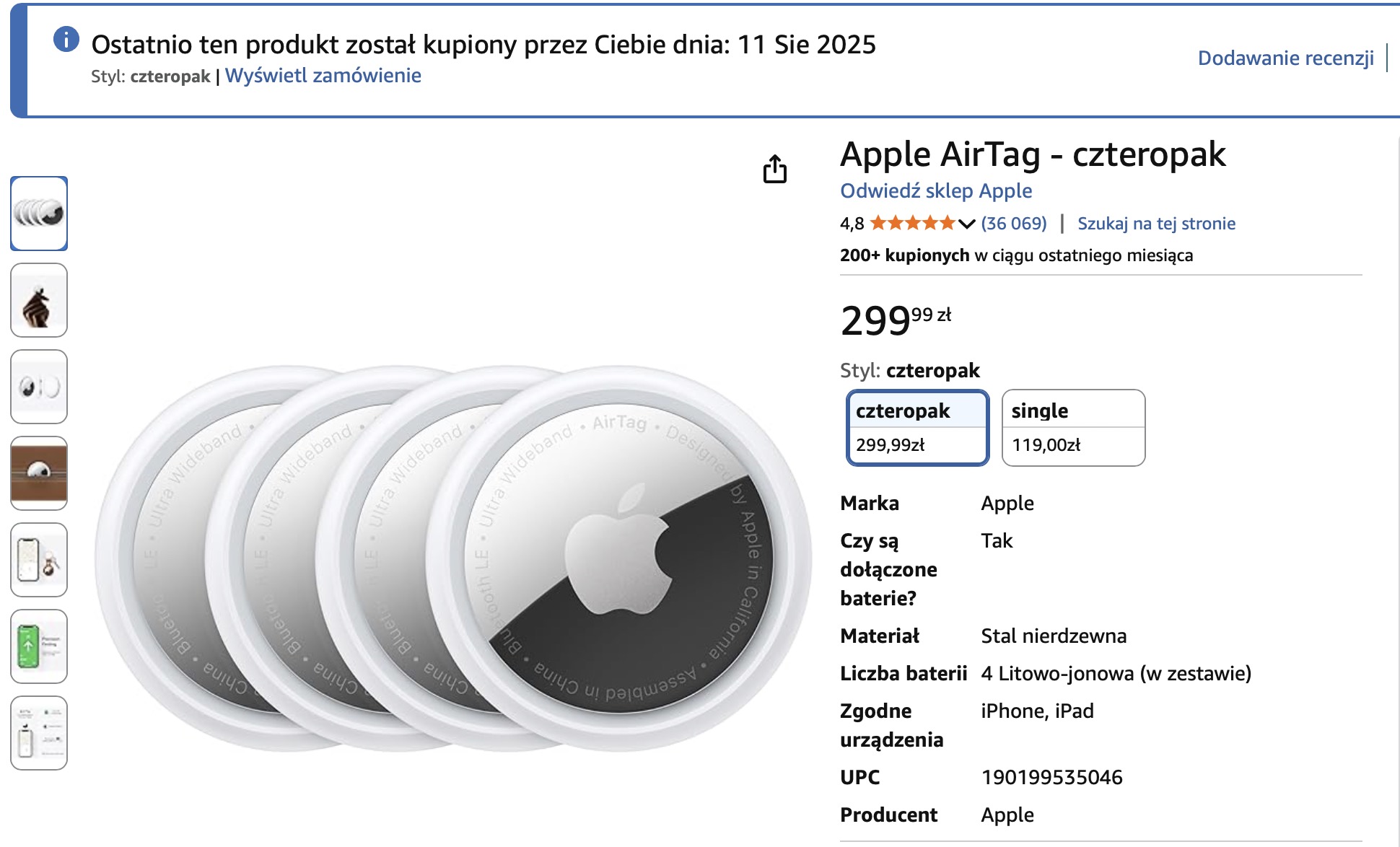Select thumbnail of AirTag on brown leather
Screen dimensions: 1400x847
click(x=39, y=473)
